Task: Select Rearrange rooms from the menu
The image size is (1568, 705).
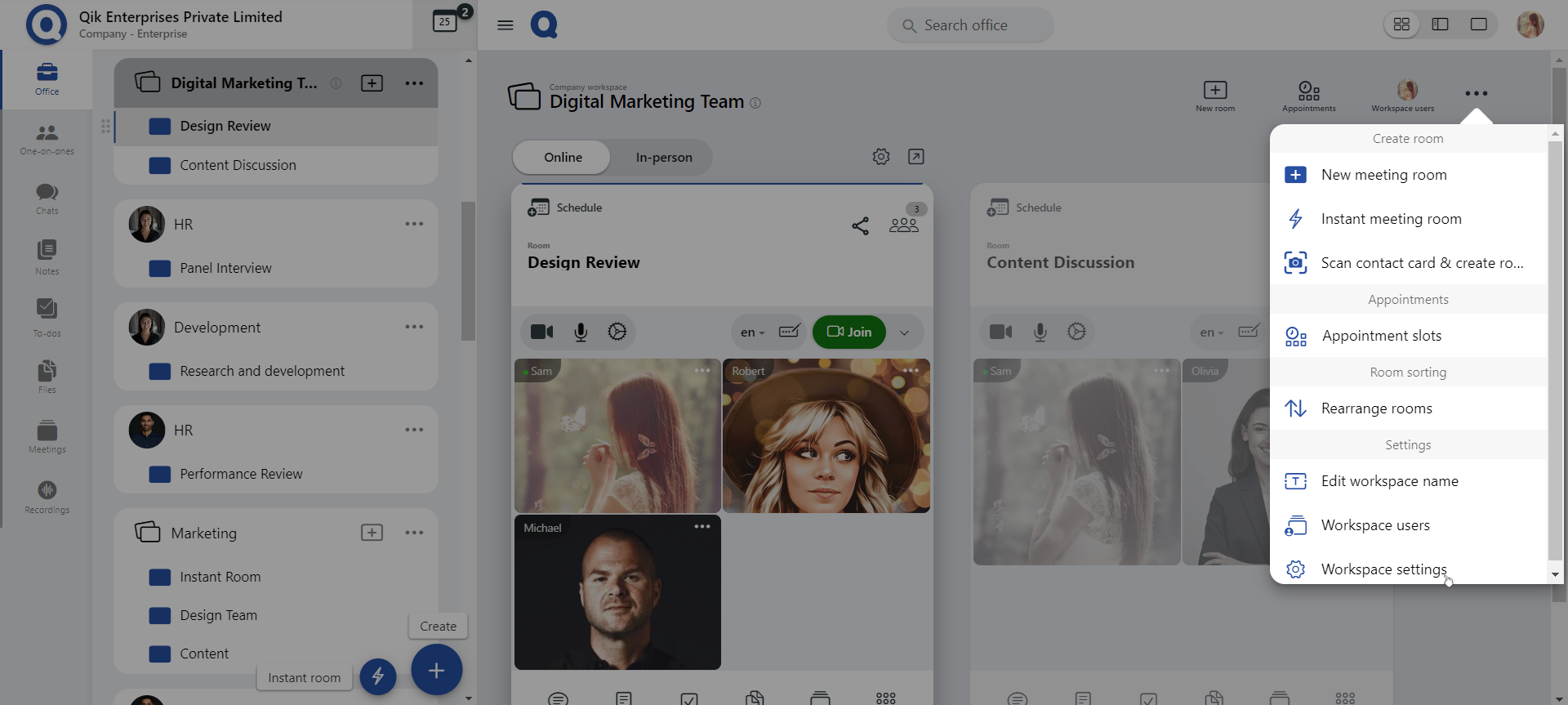Action: [1376, 408]
